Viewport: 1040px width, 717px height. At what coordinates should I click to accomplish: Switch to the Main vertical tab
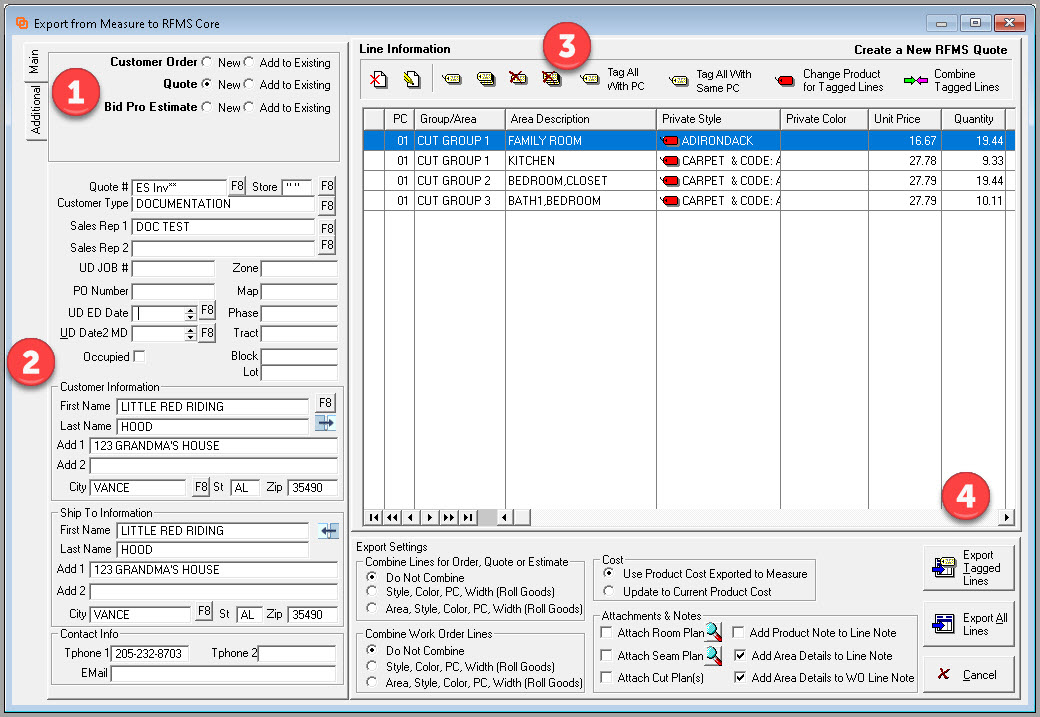[x=34, y=62]
